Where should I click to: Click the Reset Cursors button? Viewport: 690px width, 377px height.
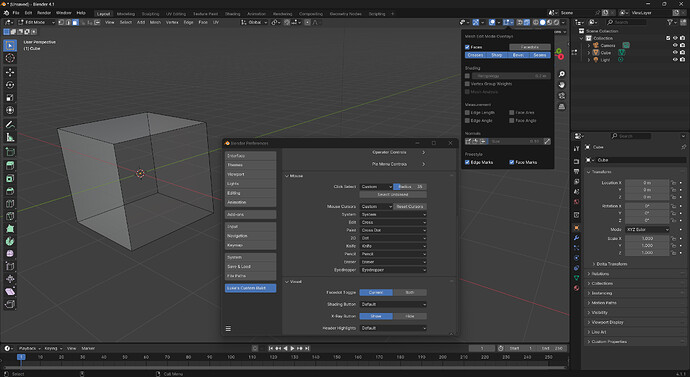click(410, 206)
